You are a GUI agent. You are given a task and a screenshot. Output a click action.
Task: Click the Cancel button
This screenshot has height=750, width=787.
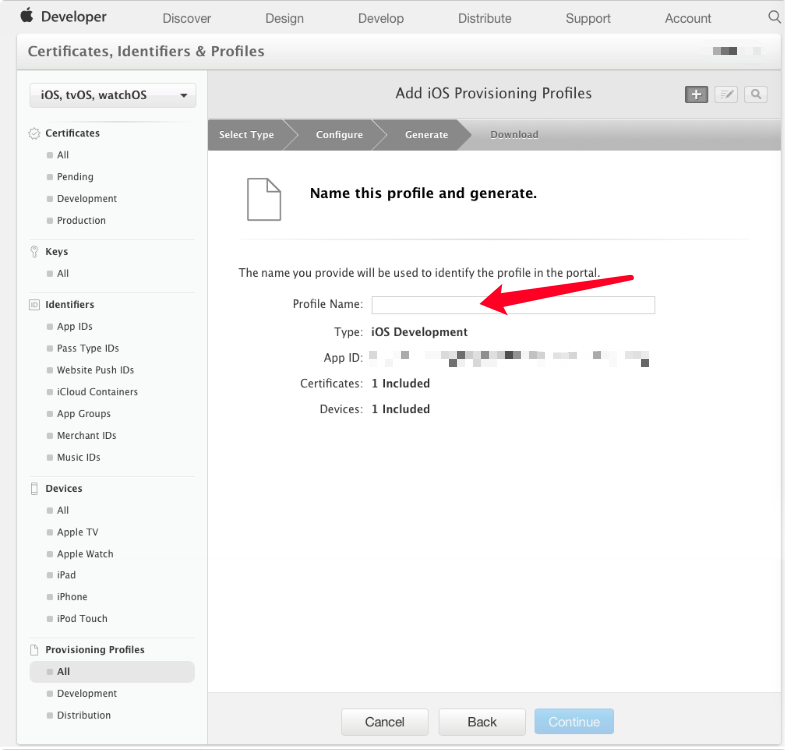coord(385,722)
